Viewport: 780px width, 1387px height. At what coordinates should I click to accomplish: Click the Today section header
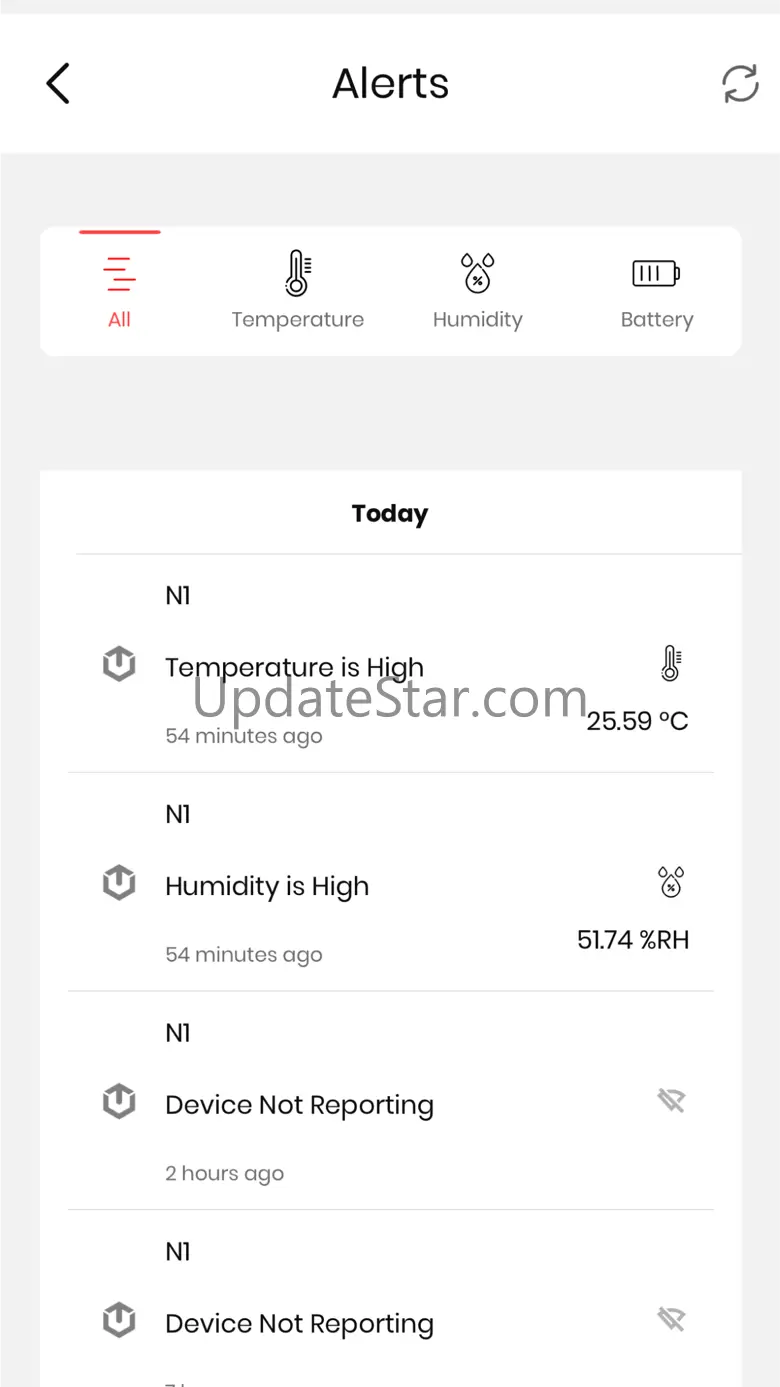(390, 514)
